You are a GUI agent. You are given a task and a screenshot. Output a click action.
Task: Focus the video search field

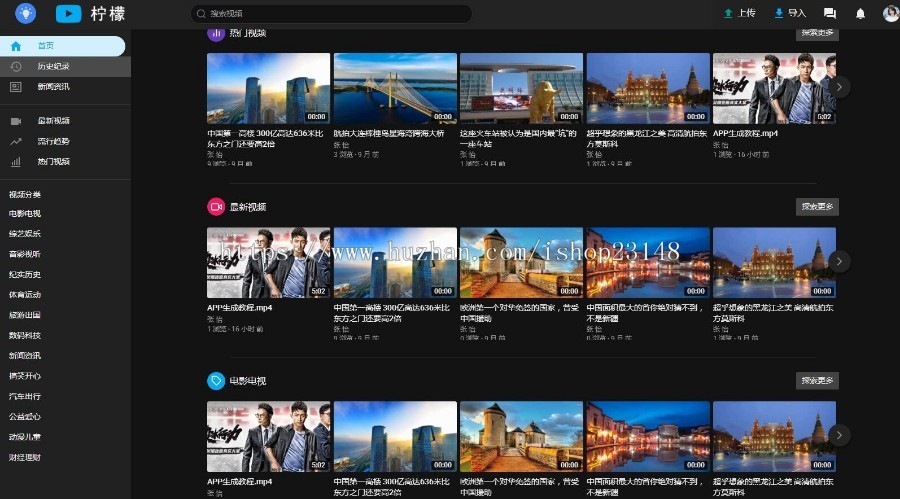coord(331,13)
